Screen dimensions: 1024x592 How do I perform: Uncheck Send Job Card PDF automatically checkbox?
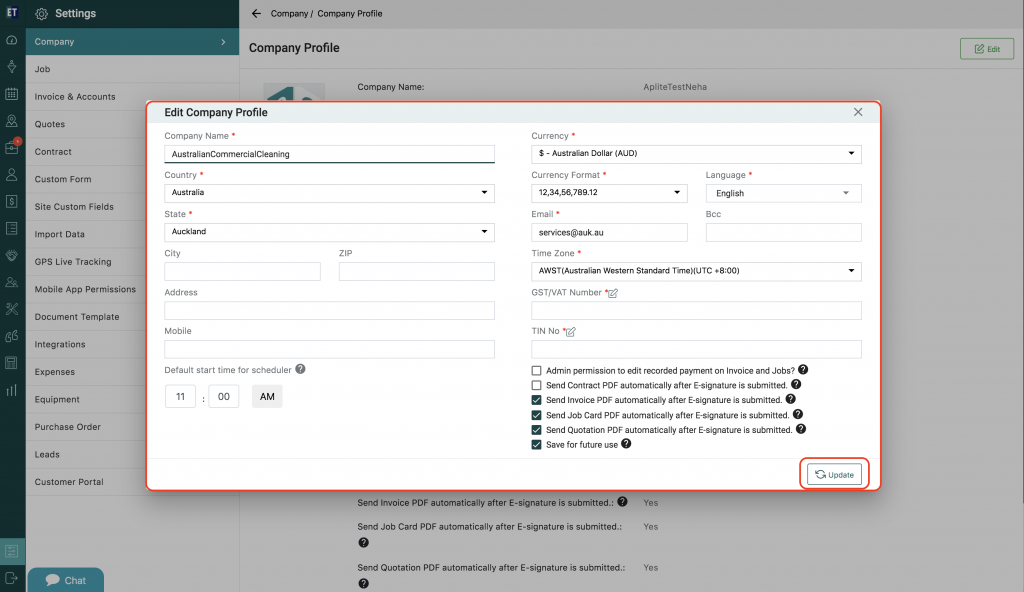point(536,415)
